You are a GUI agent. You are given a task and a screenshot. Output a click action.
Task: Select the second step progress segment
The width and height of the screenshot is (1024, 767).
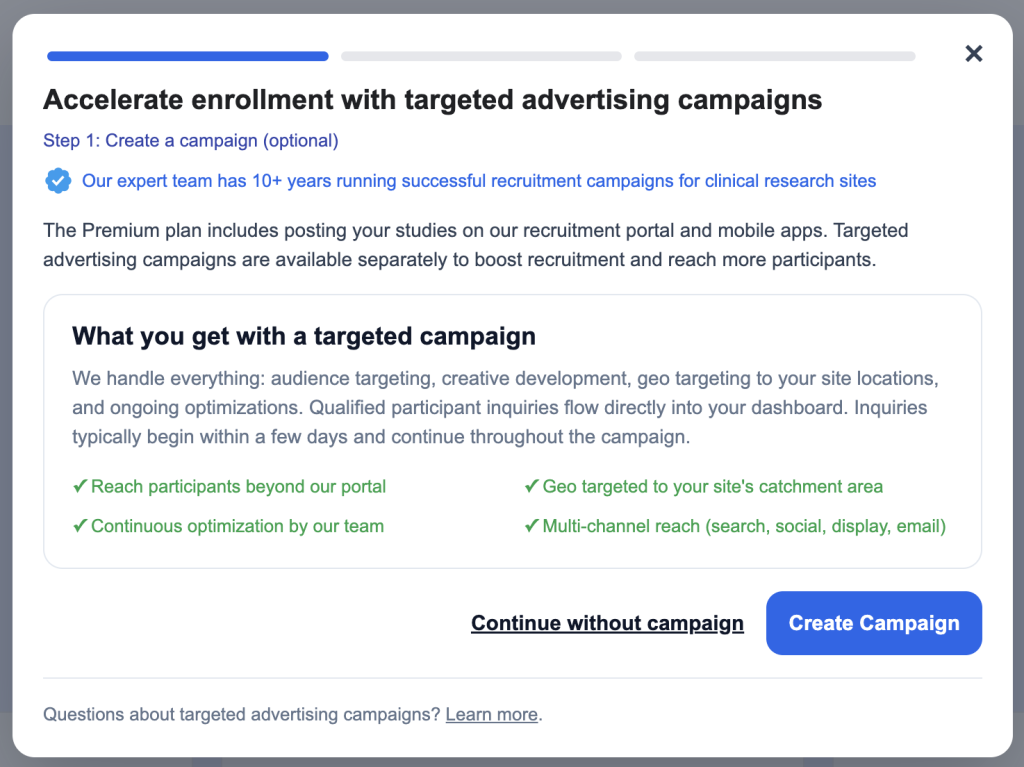pyautogui.click(x=480, y=56)
